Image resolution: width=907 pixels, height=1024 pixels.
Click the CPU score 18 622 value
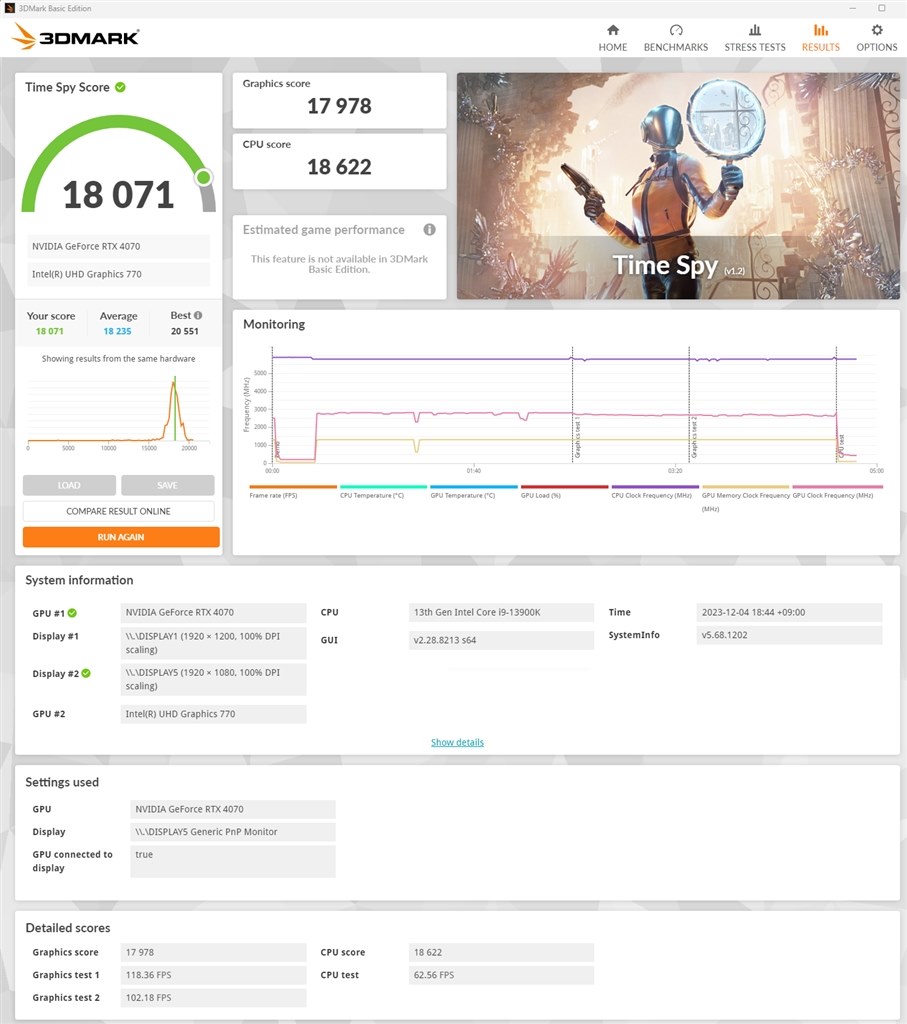click(x=339, y=167)
